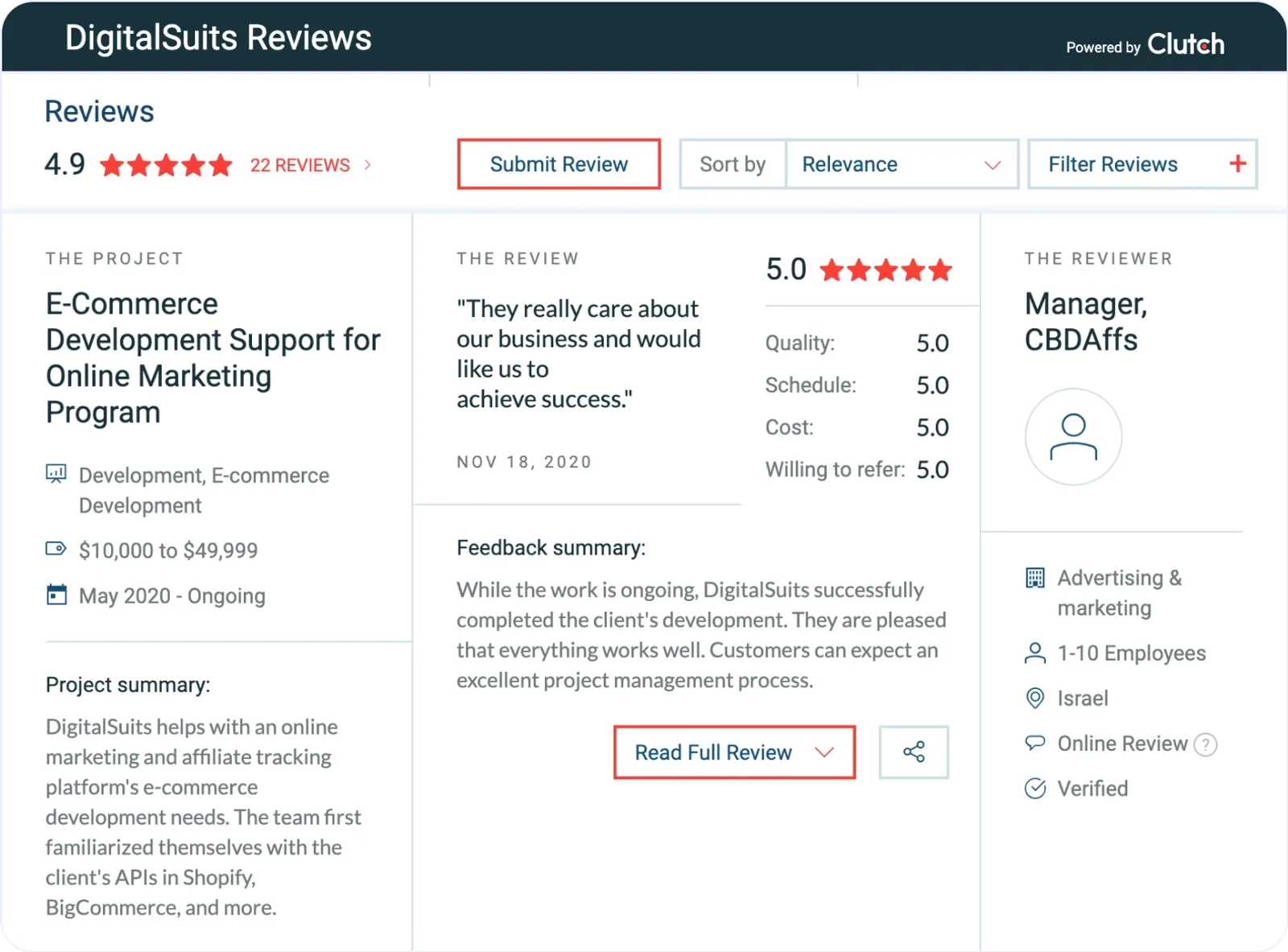Click the Submit Review button
This screenshot has width=1288, height=952.
559,164
